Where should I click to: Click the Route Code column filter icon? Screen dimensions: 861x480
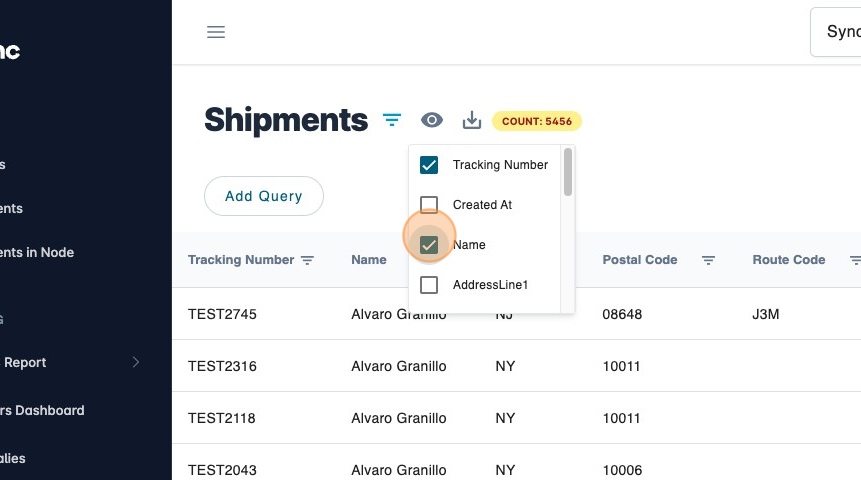pos(855,260)
